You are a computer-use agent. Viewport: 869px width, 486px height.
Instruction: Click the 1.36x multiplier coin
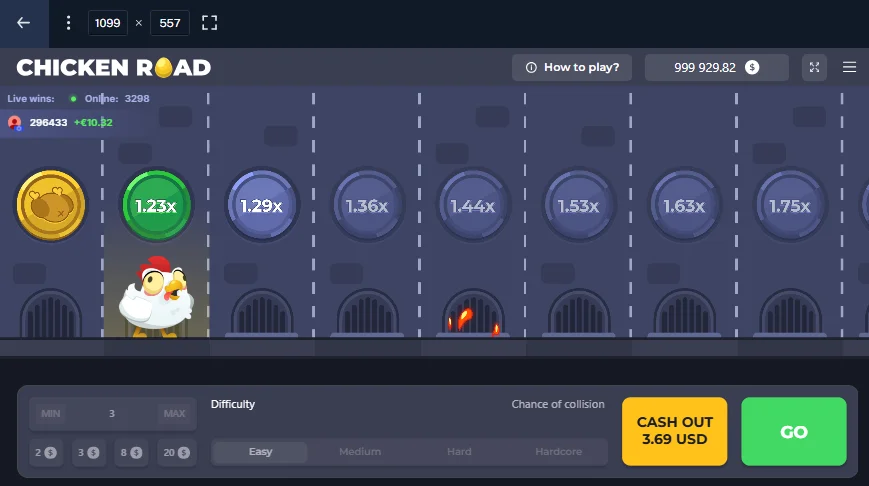[367, 206]
